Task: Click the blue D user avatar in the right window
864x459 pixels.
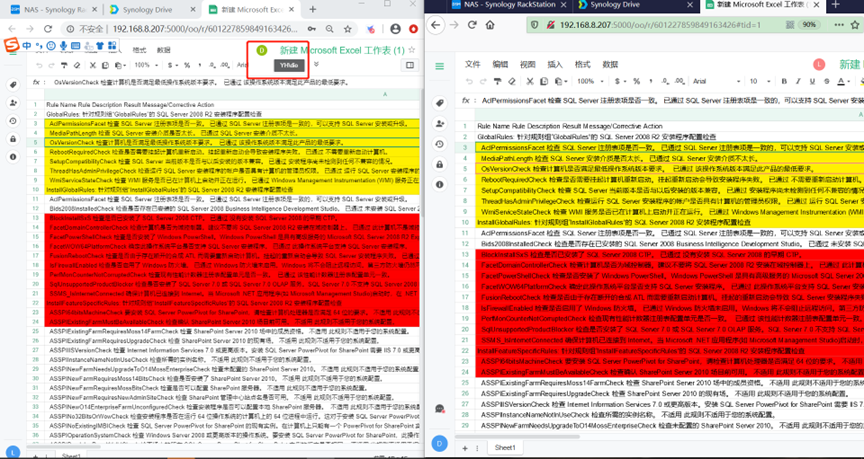Action: [x=439, y=444]
